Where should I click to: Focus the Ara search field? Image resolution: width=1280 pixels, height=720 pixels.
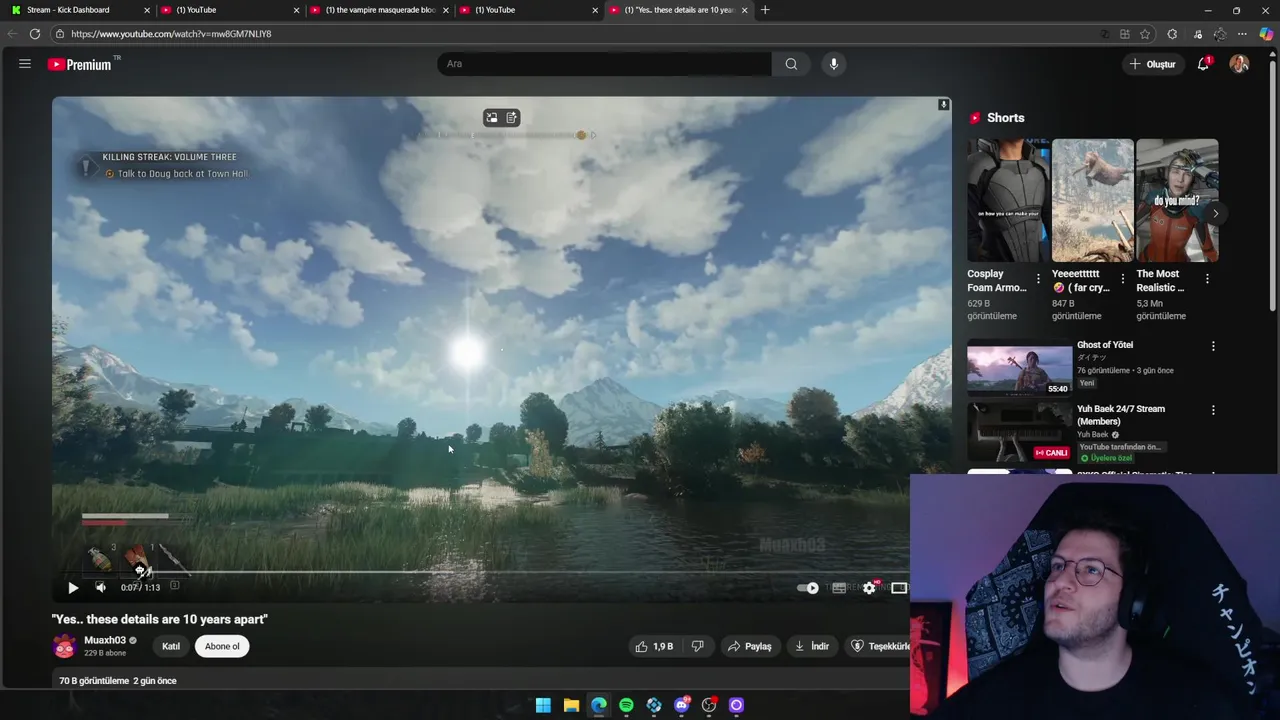[604, 64]
